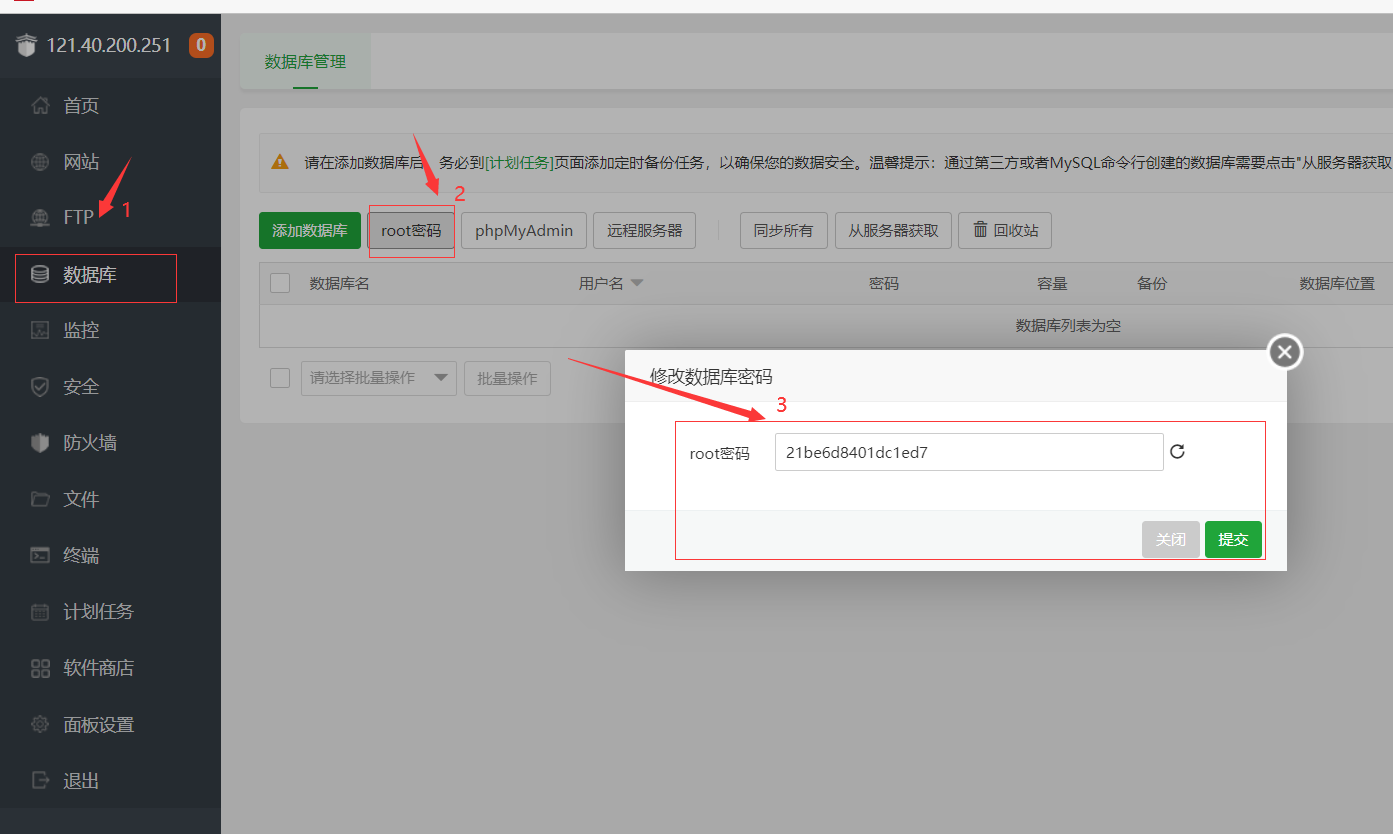Click the home icon beside 首页
This screenshot has height=834, width=1393.
(40, 105)
